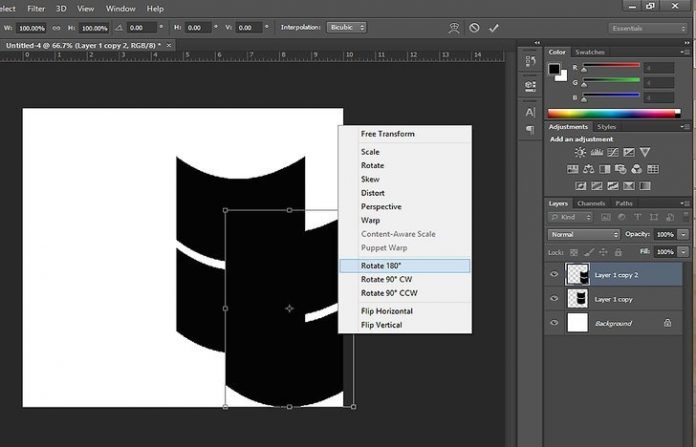Screen dimensions: 696x447
Task: Select Flip Horizontal in the context menu
Action: (x=387, y=311)
